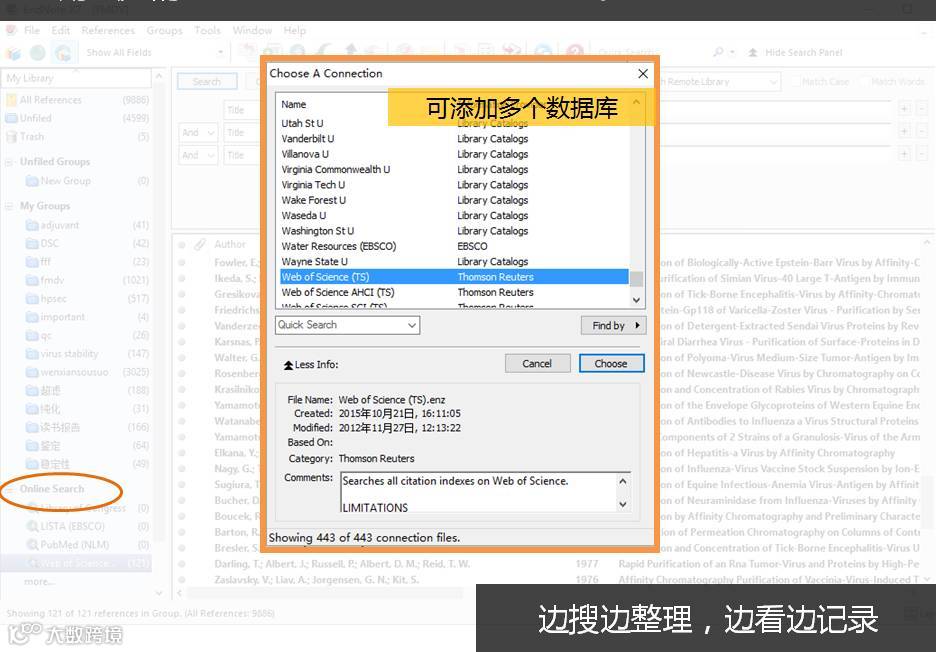Collapse details with Less Info arrow
The width and height of the screenshot is (936, 652).
click(x=288, y=365)
